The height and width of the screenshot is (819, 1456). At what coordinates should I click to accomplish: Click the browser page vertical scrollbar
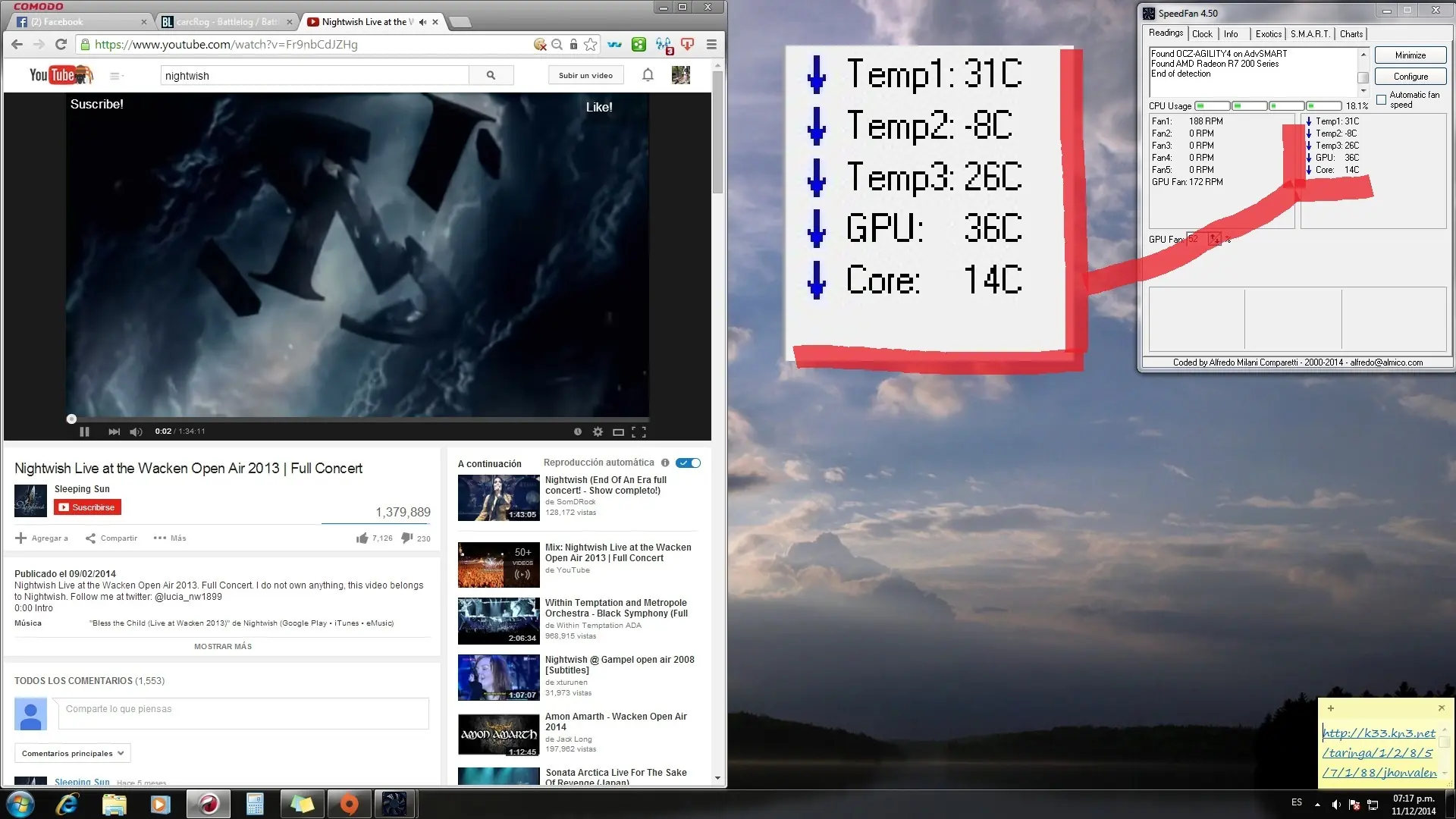(x=717, y=133)
